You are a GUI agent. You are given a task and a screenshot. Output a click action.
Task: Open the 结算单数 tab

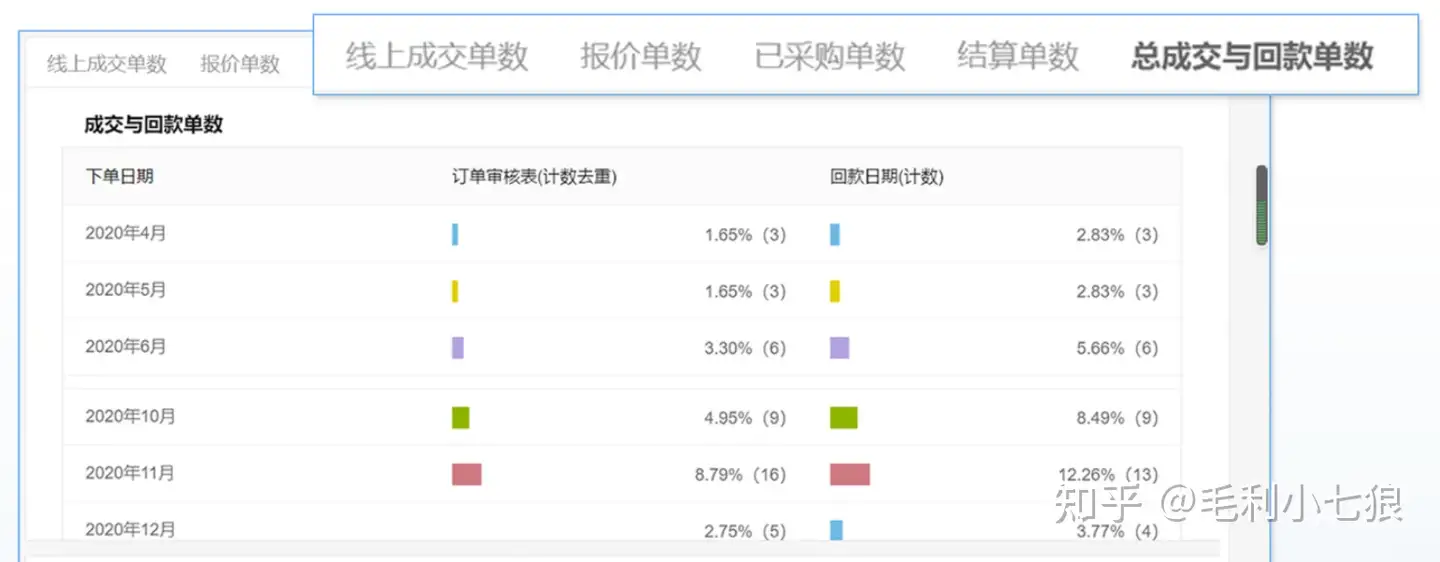[1018, 56]
